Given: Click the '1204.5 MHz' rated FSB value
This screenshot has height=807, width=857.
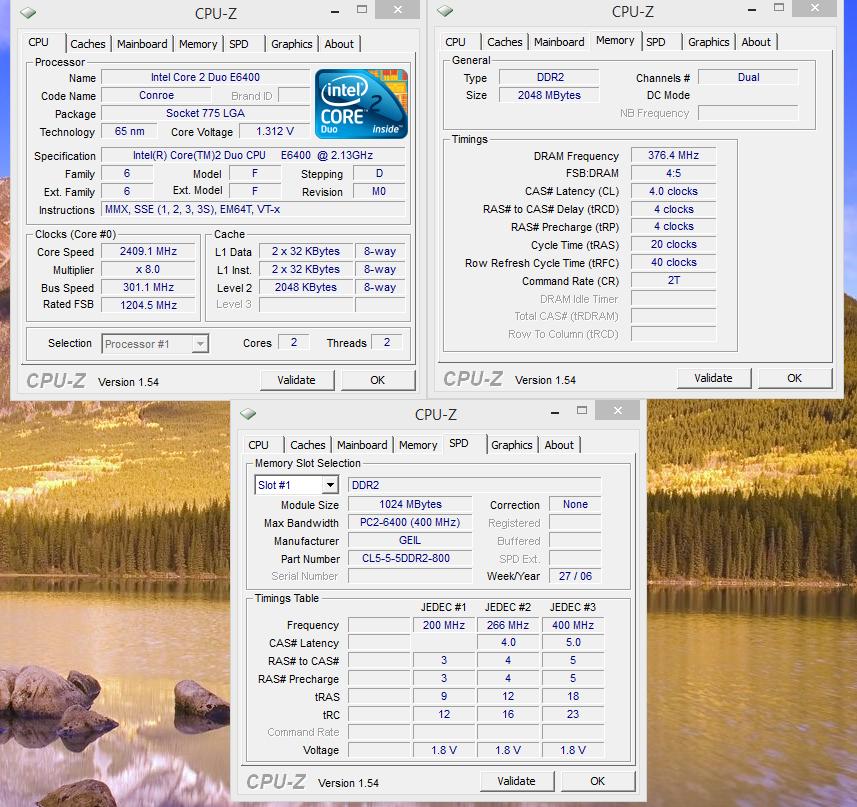Looking at the screenshot, I should click(148, 305).
